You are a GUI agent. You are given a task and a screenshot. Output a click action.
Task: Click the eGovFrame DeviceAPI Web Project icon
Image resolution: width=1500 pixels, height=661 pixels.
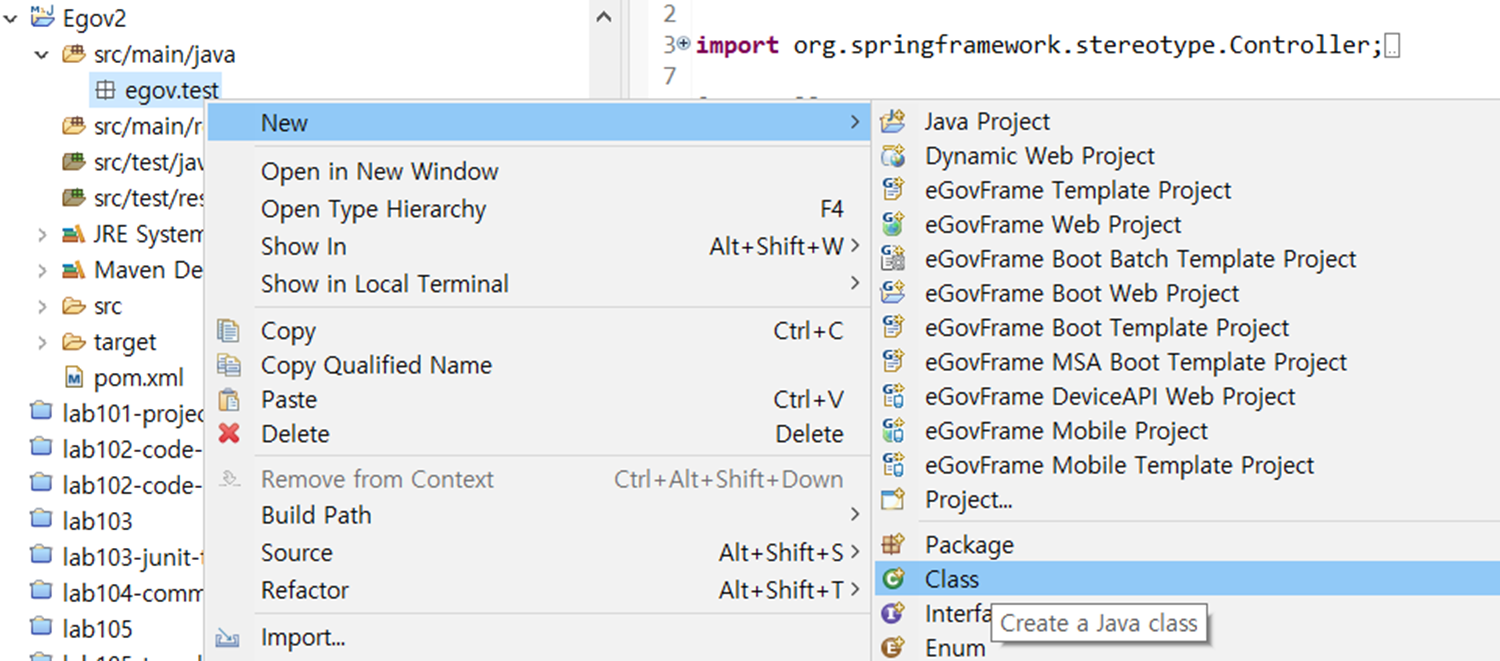[892, 396]
